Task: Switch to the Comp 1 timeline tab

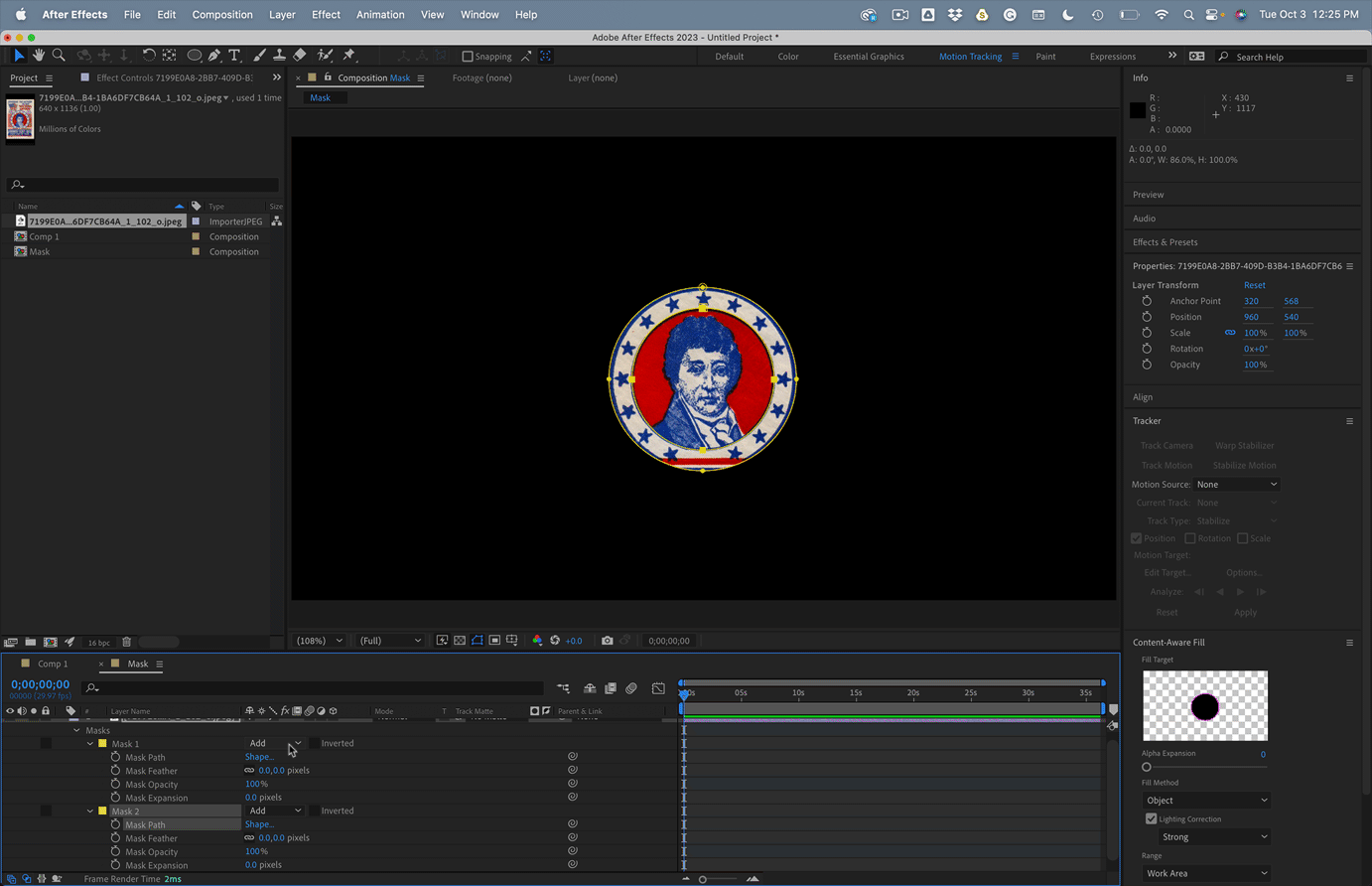Action: click(x=53, y=664)
